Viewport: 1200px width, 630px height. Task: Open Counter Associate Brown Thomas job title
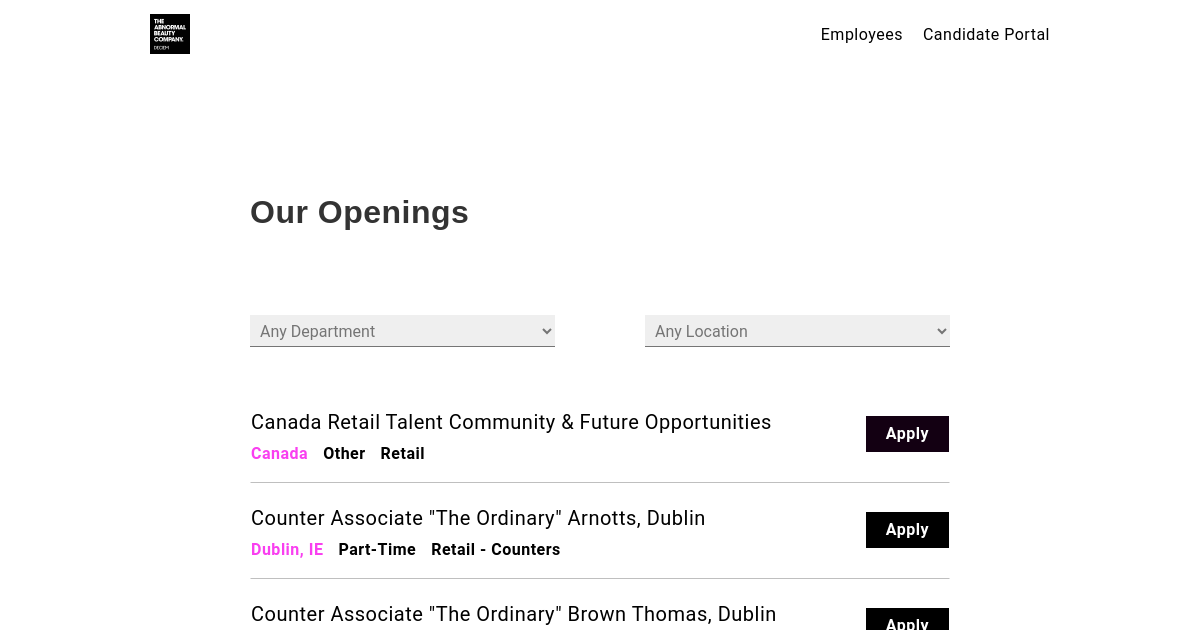(513, 614)
